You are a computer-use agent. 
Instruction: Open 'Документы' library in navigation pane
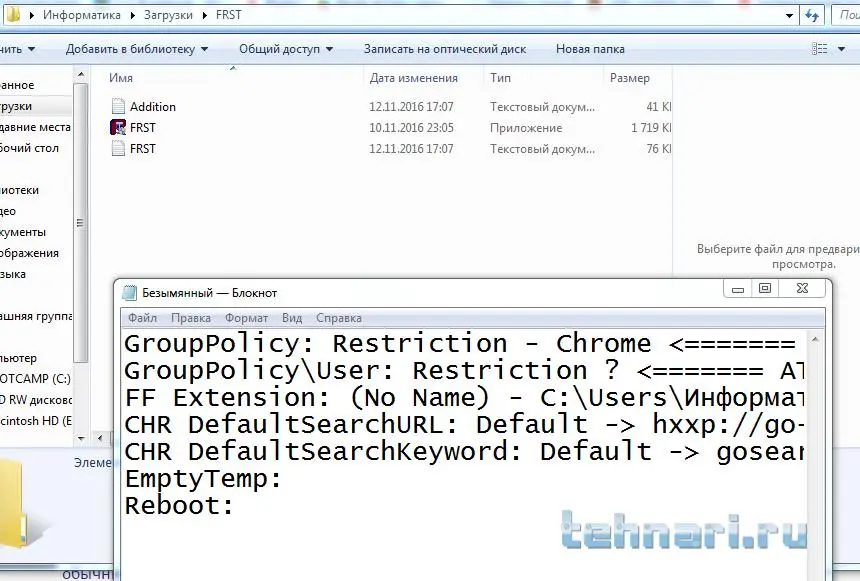pyautogui.click(x=22, y=232)
